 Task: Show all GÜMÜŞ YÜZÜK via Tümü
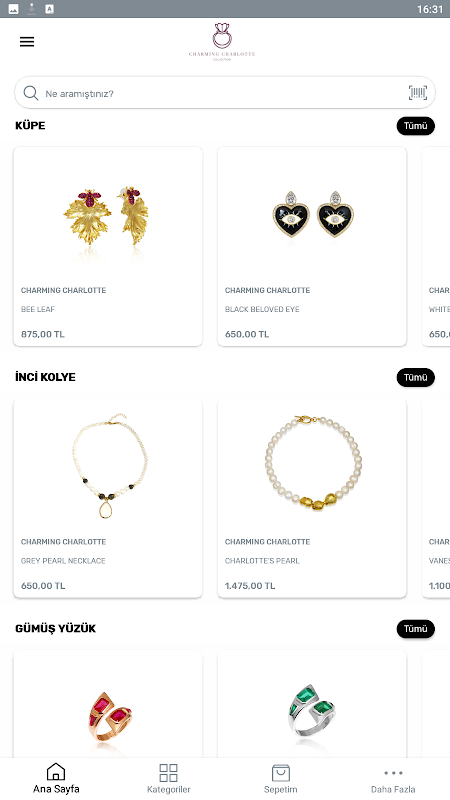[416, 629]
